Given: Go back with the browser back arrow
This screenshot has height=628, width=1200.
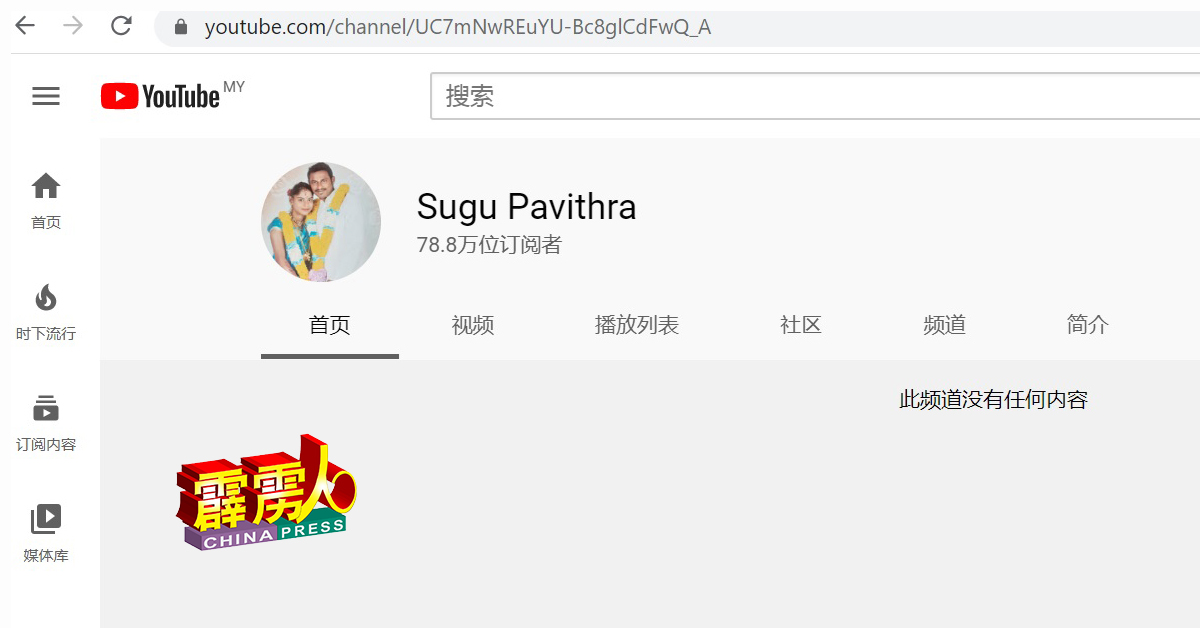Looking at the screenshot, I should [25, 26].
